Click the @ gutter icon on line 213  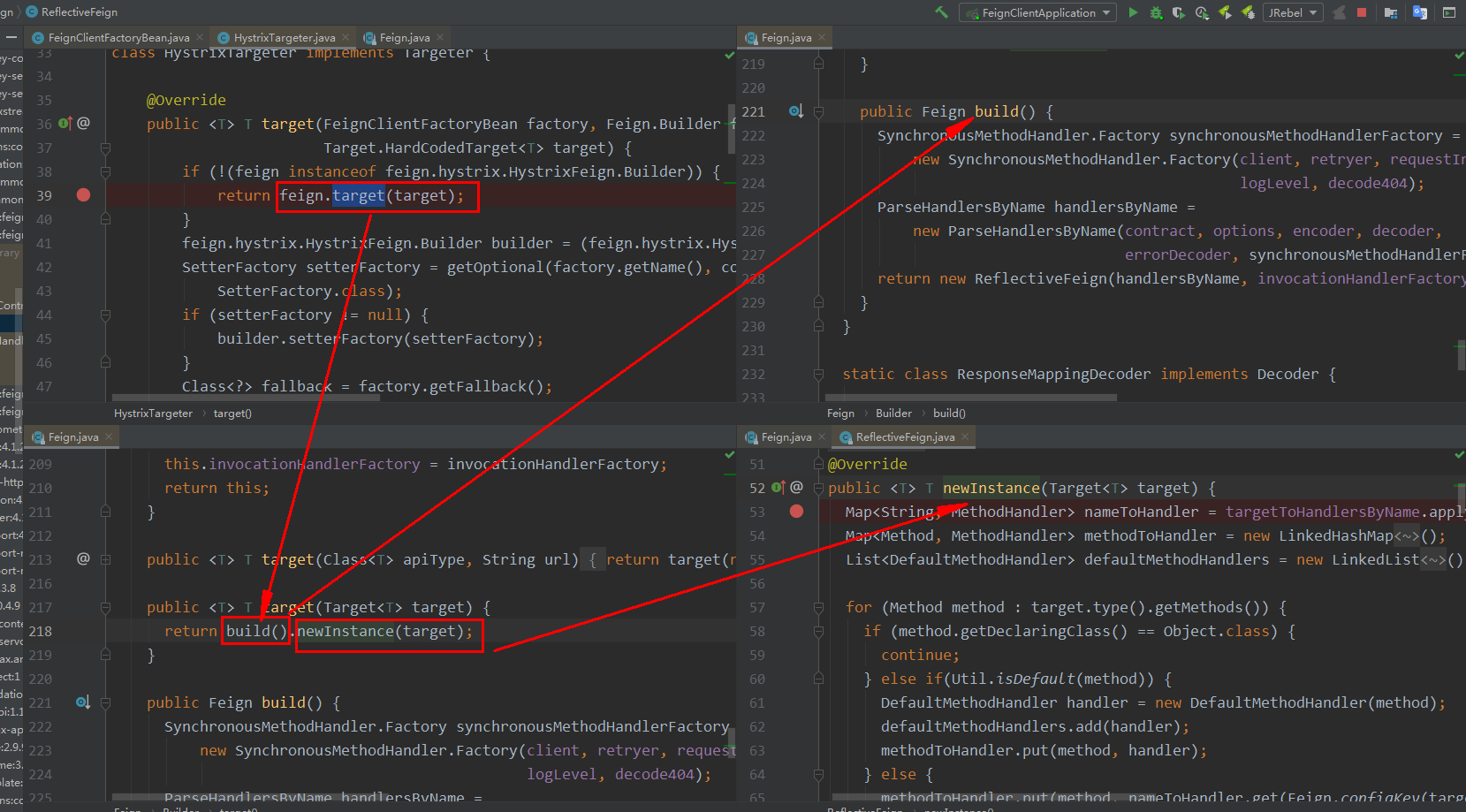[x=83, y=558]
